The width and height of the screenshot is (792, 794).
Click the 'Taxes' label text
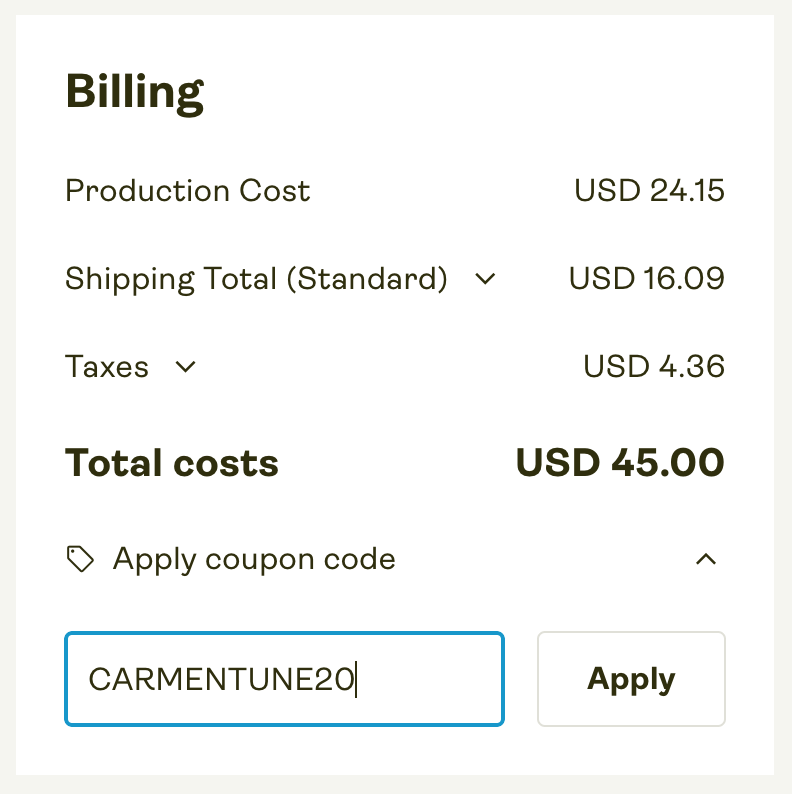tap(107, 367)
